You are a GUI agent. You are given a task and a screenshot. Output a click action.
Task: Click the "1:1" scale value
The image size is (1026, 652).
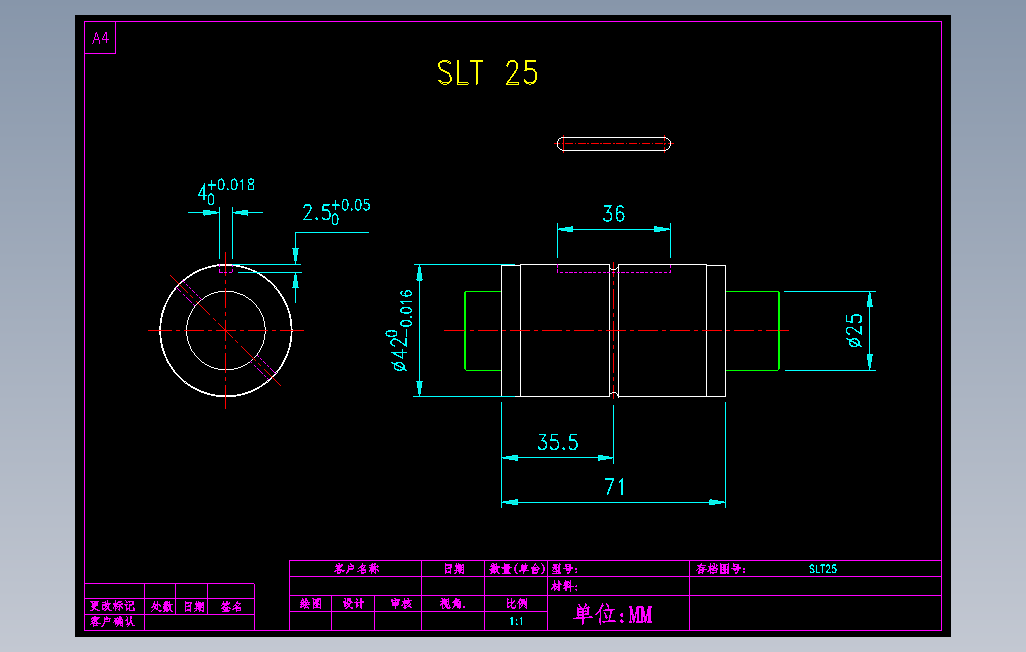[x=516, y=621]
